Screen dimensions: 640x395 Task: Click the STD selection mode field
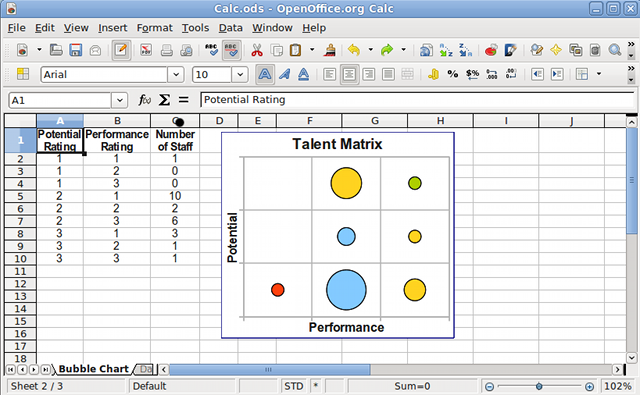coord(294,386)
